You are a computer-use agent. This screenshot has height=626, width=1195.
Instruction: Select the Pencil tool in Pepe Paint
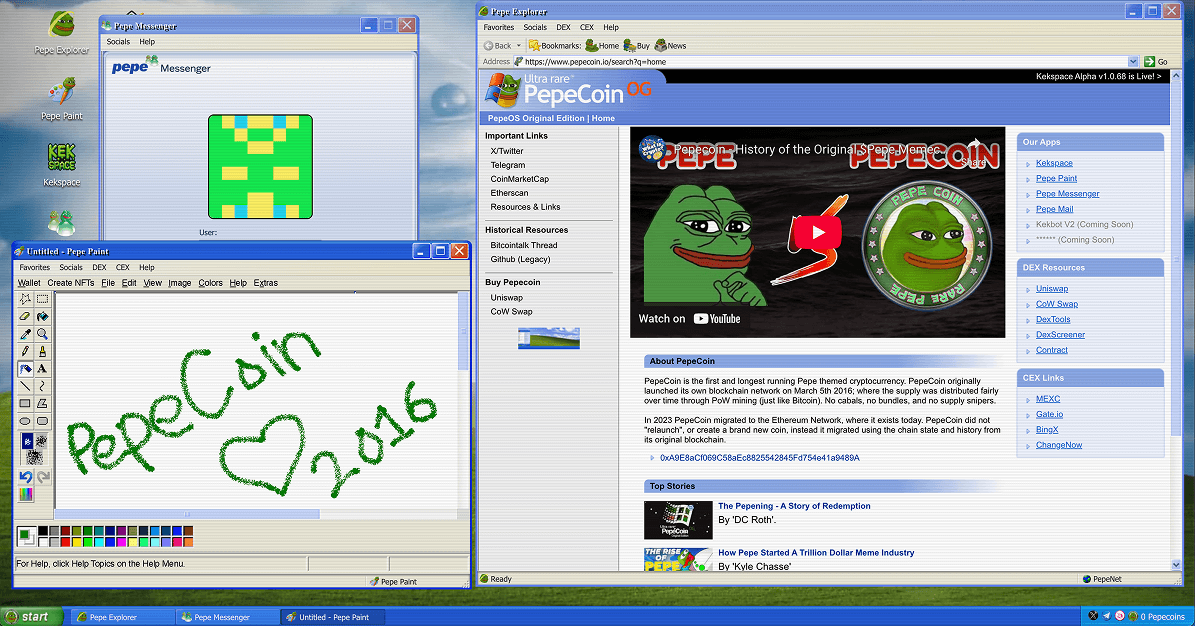tap(25, 351)
